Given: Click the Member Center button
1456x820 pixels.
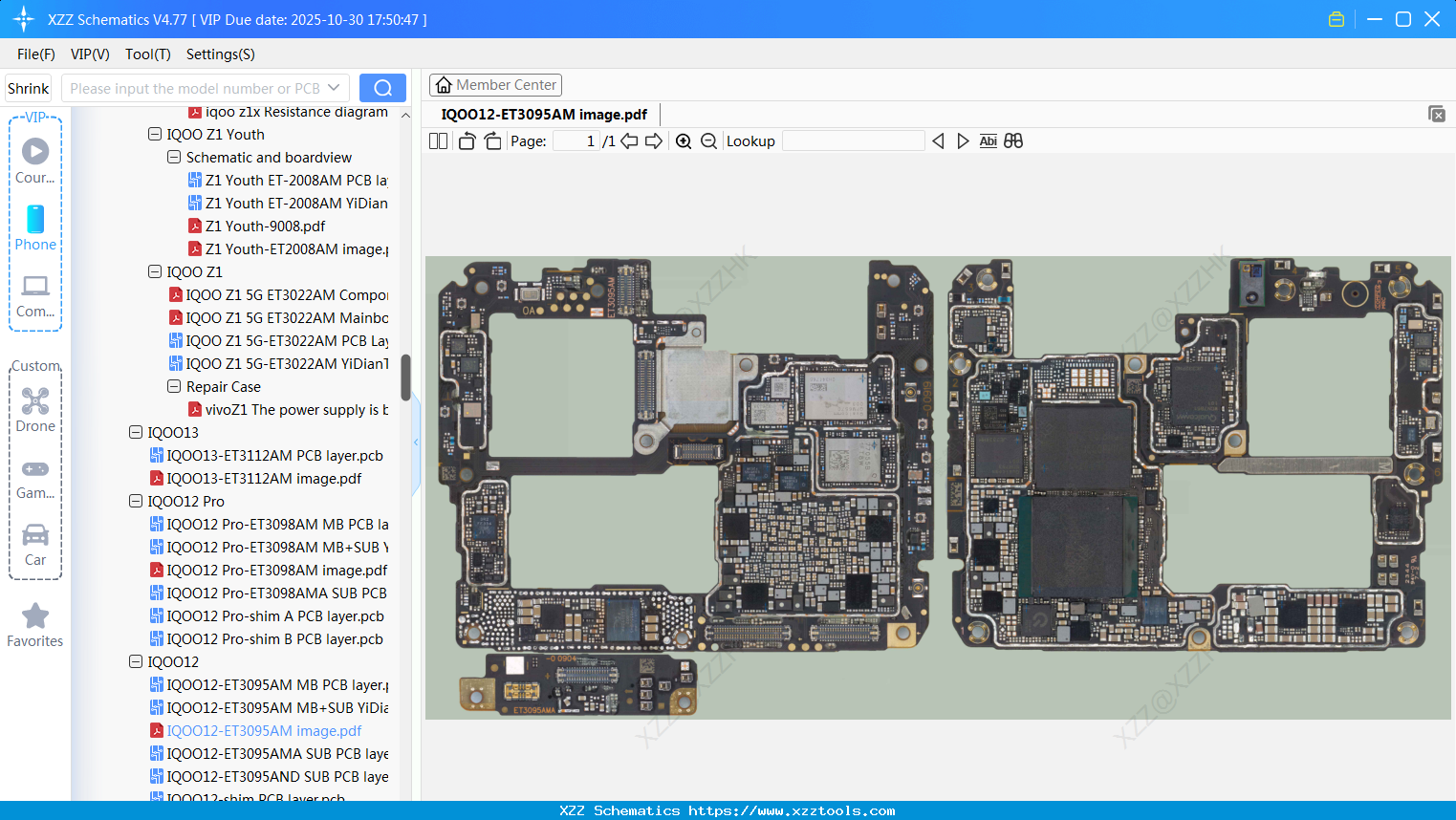Looking at the screenshot, I should coord(495,84).
